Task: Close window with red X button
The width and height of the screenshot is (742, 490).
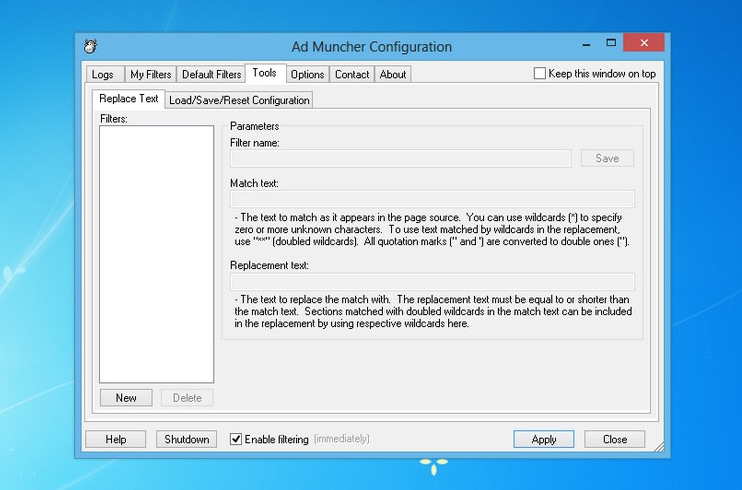Action: 644,43
